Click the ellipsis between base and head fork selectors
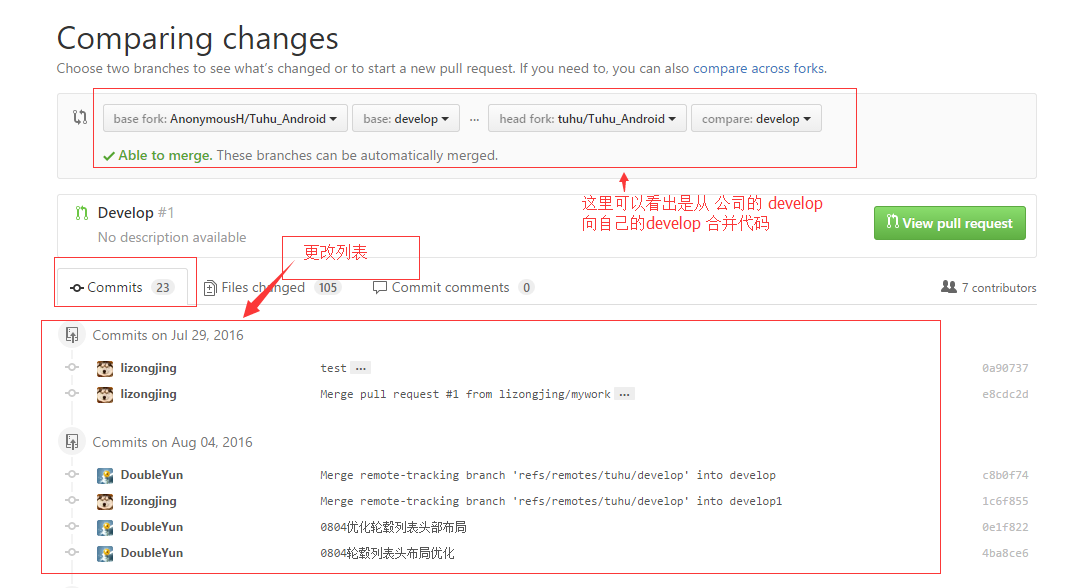This screenshot has height=588, width=1084. point(474,120)
